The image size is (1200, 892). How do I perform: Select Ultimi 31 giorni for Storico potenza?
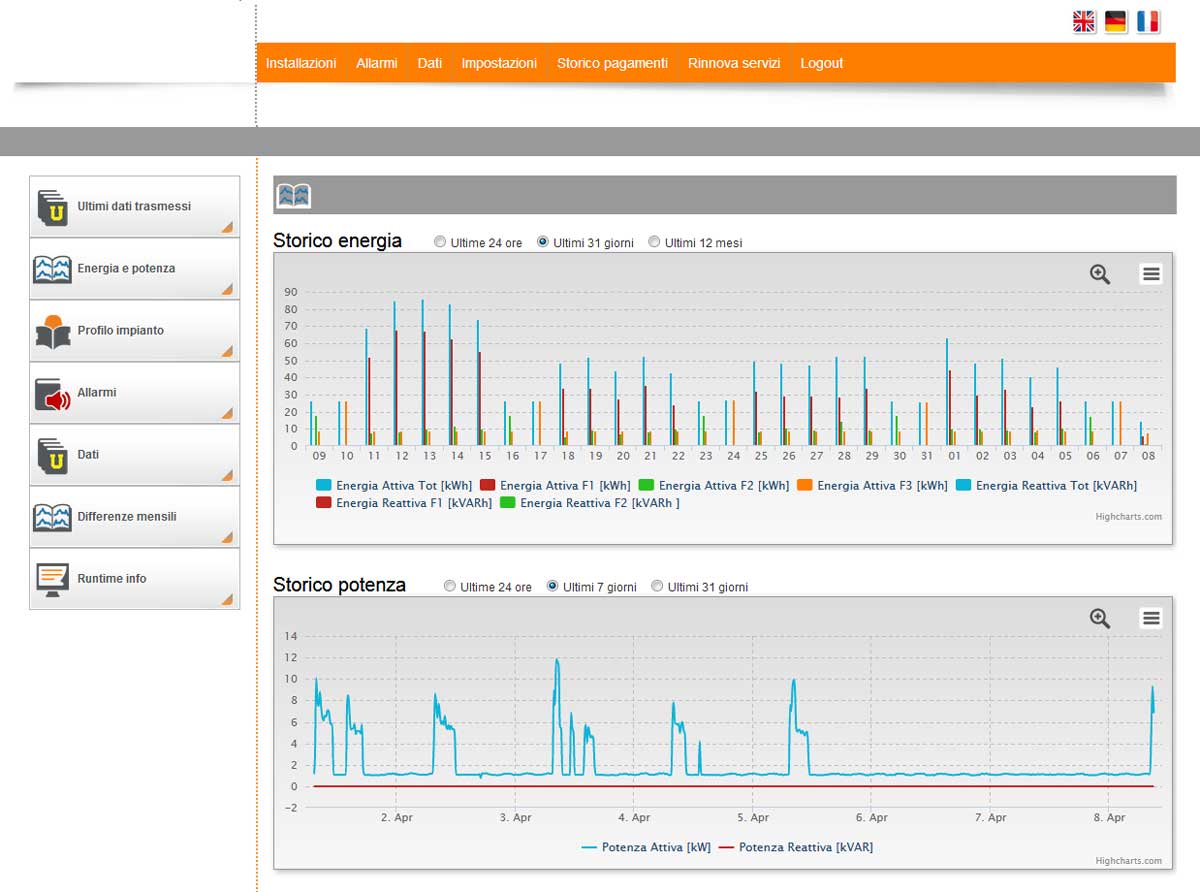coord(657,586)
